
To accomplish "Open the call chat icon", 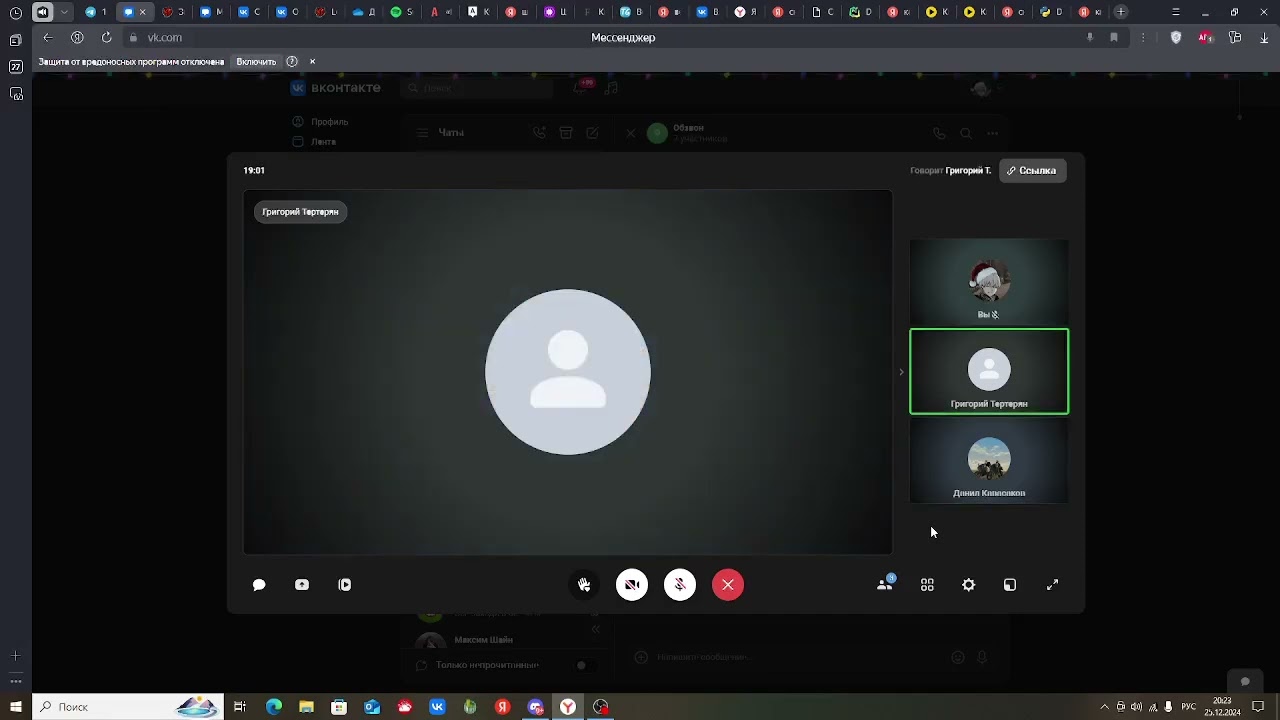I will tap(259, 585).
